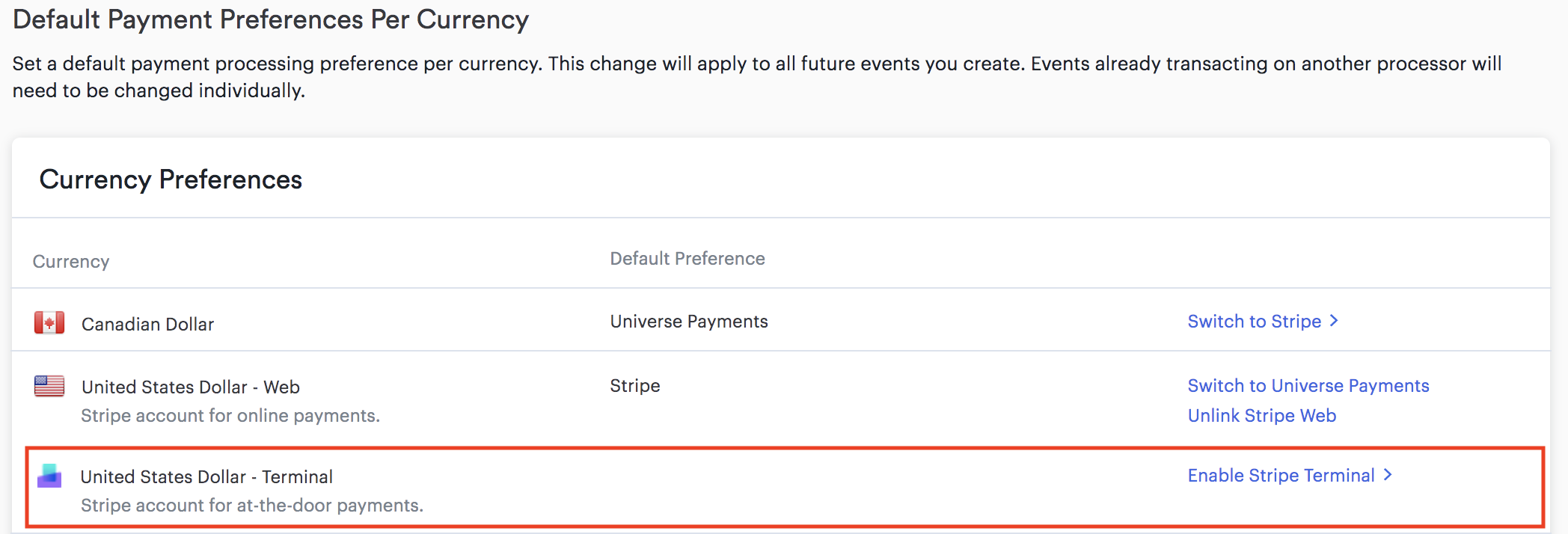Click the Default Preference column header
The width and height of the screenshot is (1568, 534).
coord(687,259)
